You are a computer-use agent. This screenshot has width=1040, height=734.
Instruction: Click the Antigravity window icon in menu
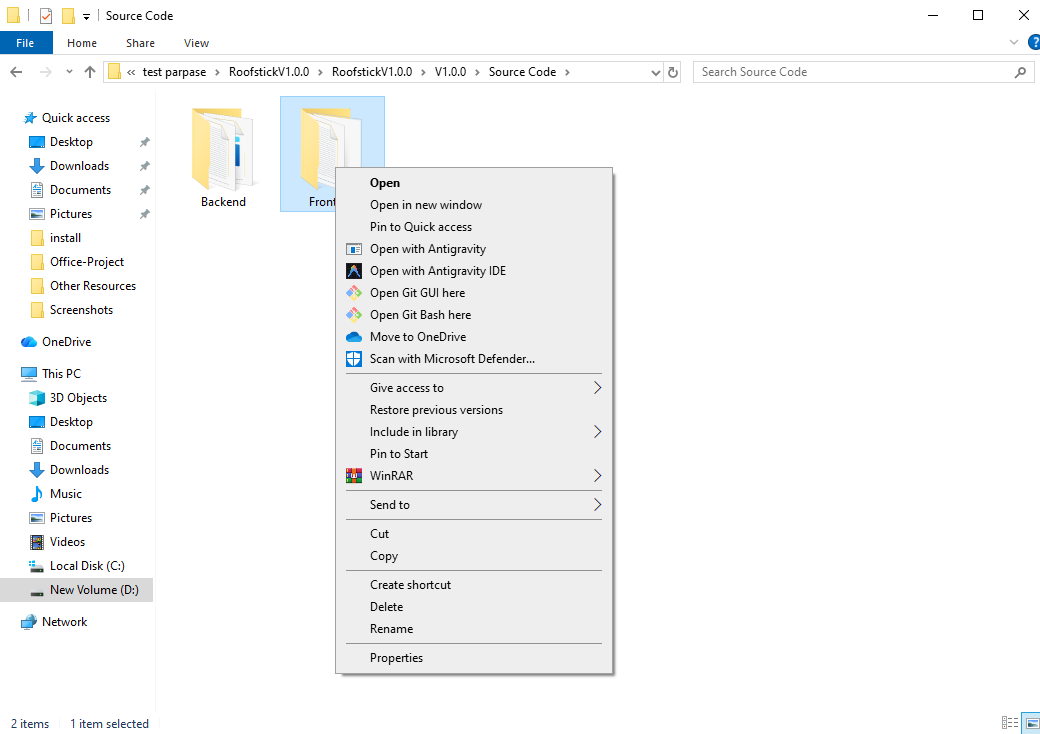tap(354, 249)
